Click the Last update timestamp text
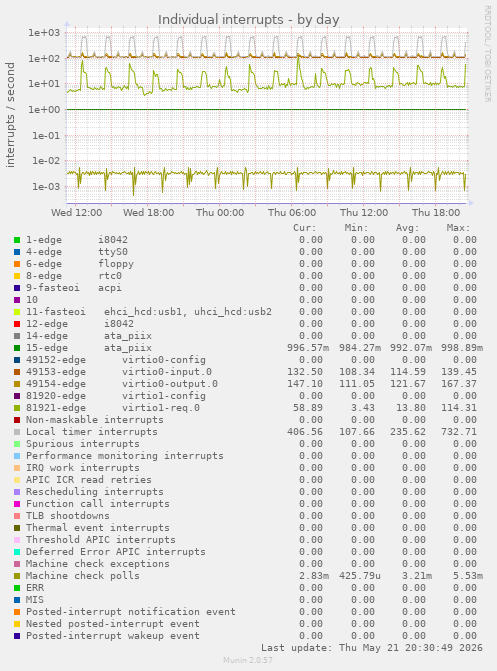 click(x=372, y=648)
